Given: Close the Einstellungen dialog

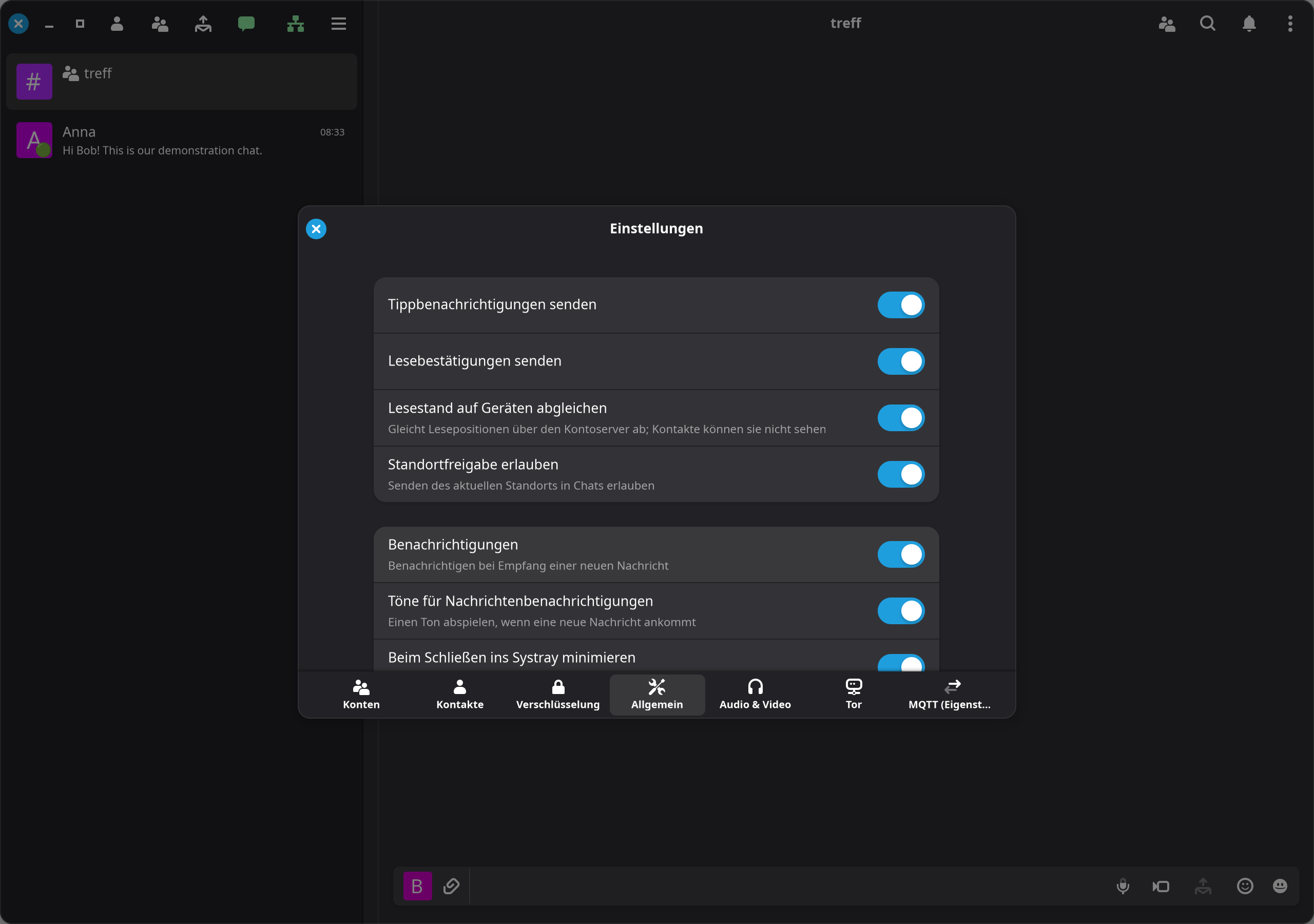Looking at the screenshot, I should (316, 229).
